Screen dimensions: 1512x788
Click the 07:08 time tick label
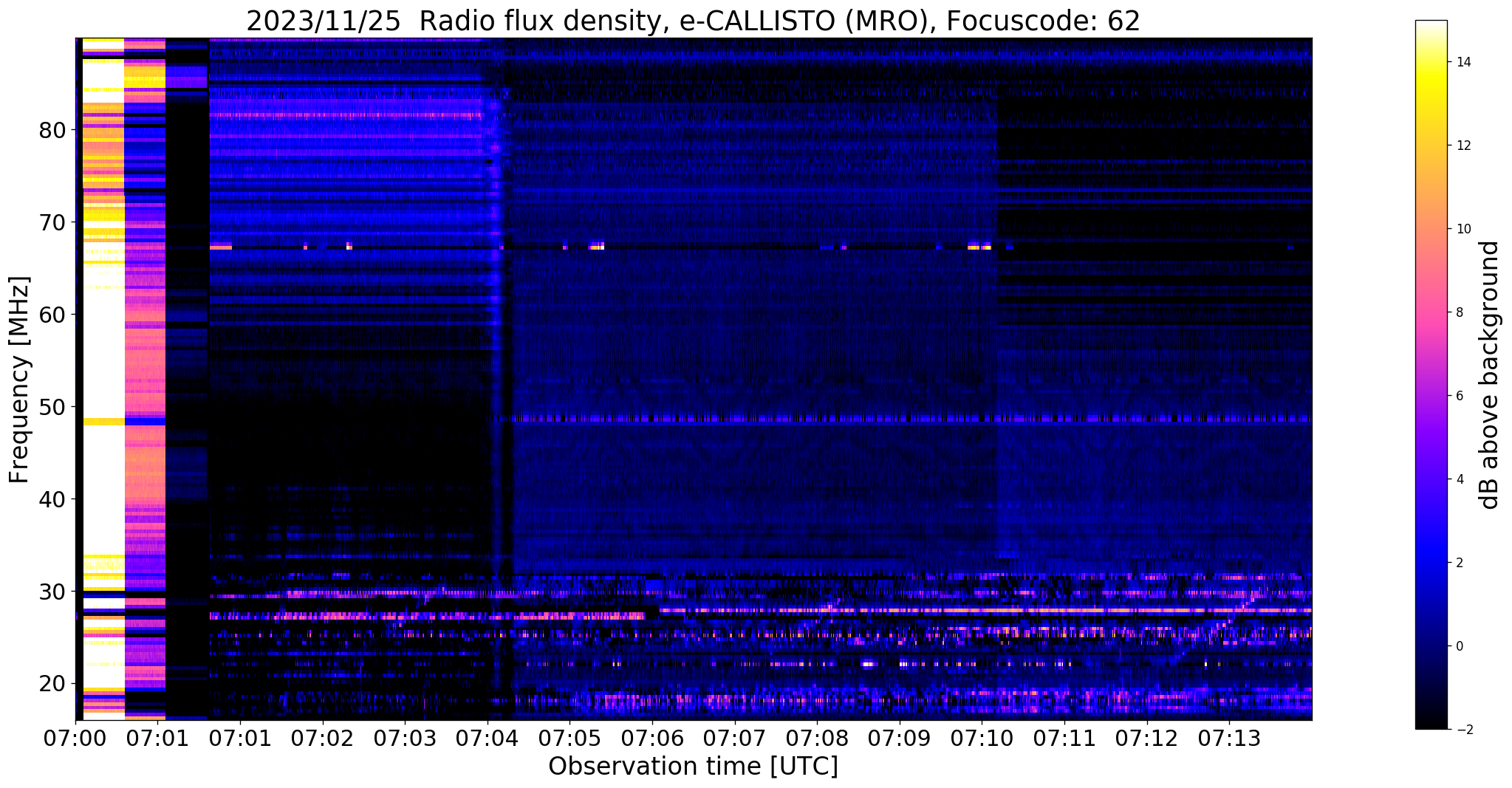817,738
